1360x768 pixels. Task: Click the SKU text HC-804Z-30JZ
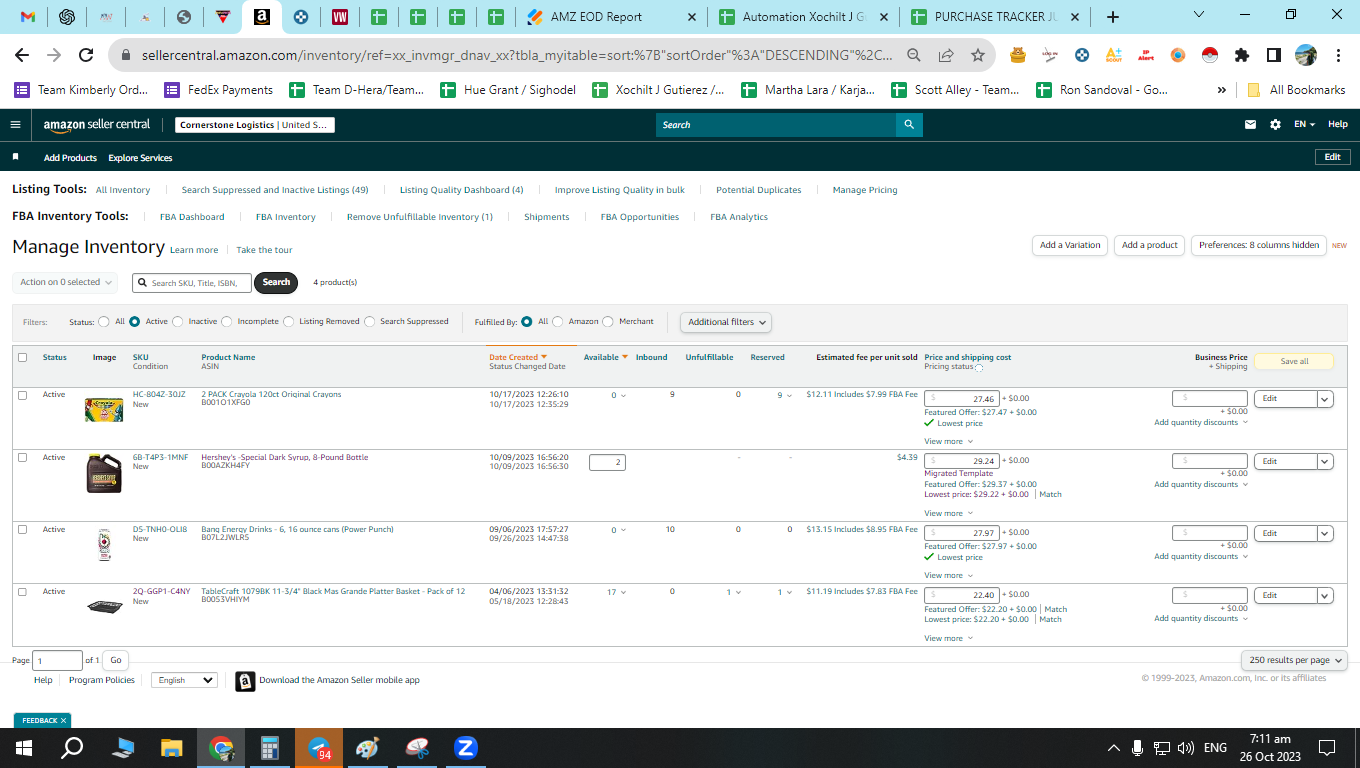pyautogui.click(x=159, y=395)
